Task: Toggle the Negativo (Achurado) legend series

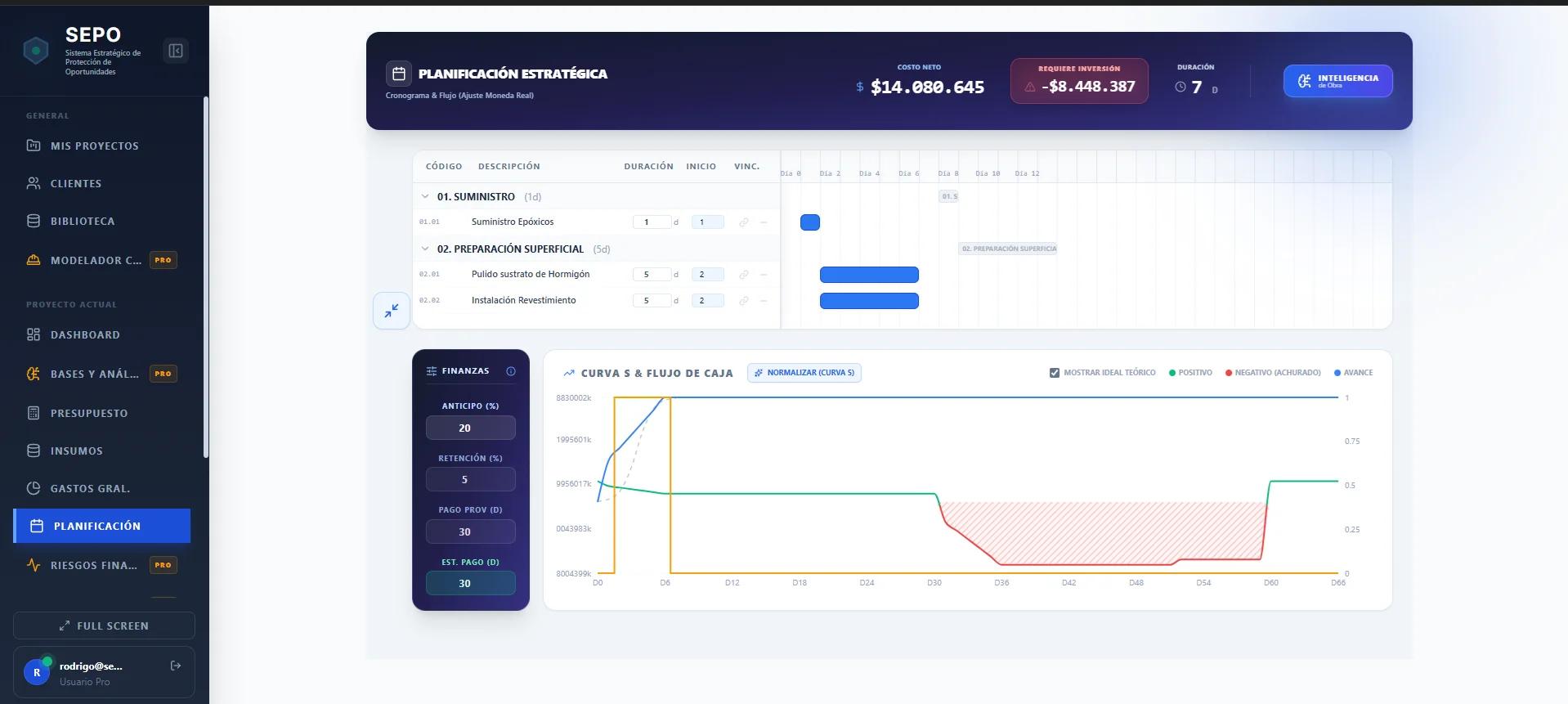Action: coord(1273,373)
